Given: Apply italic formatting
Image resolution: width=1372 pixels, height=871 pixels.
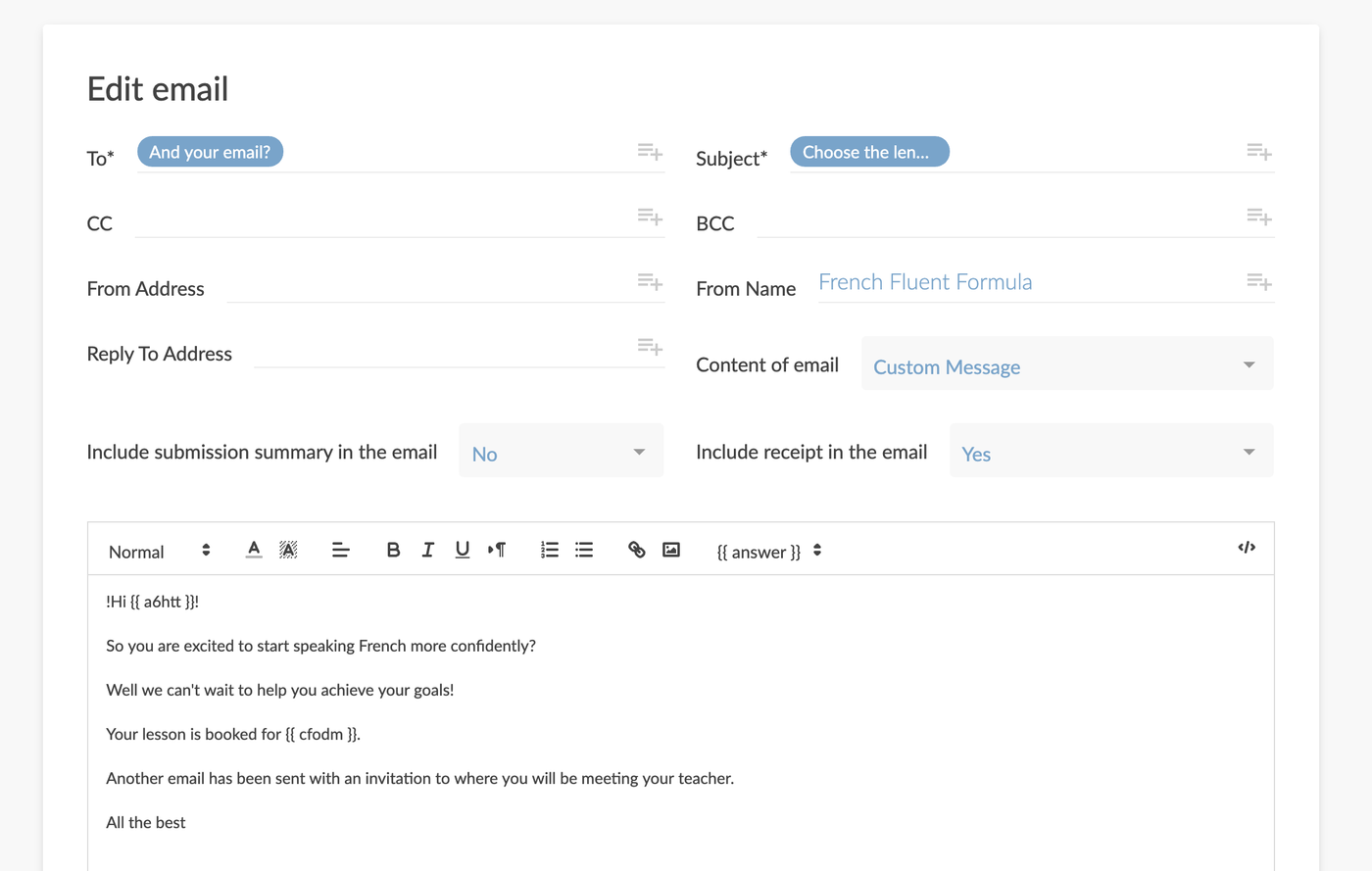Looking at the screenshot, I should 427,550.
